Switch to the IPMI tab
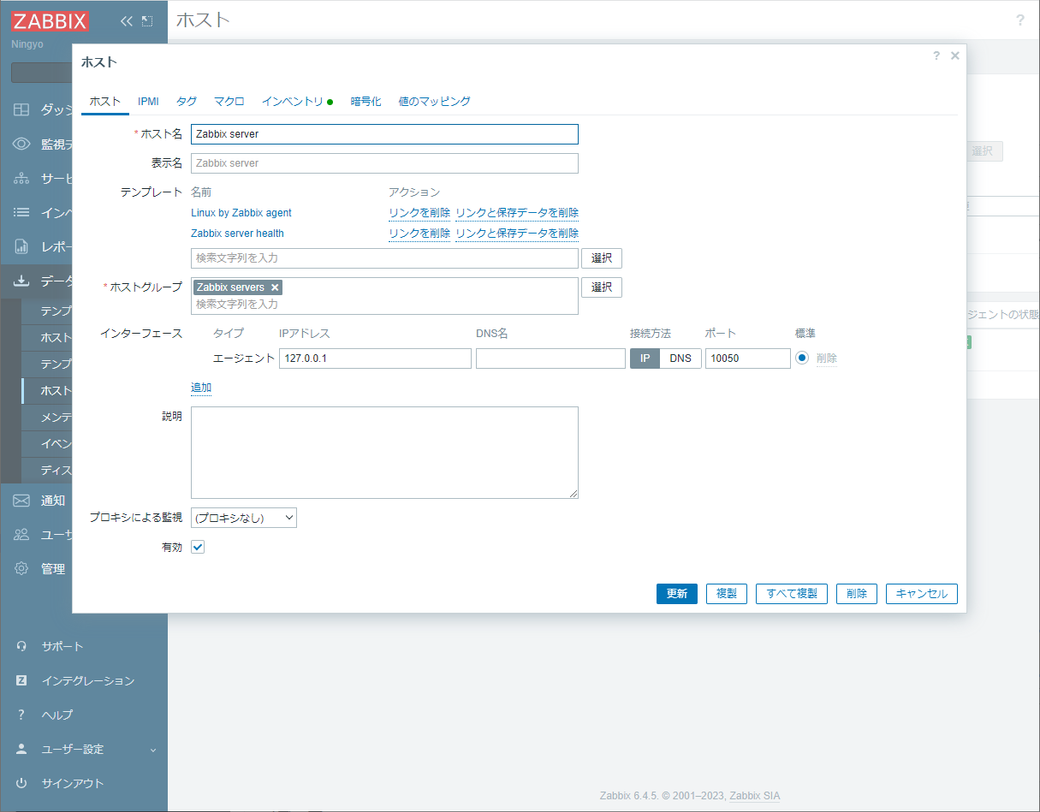Screen dimensions: 1040x812 148,102
